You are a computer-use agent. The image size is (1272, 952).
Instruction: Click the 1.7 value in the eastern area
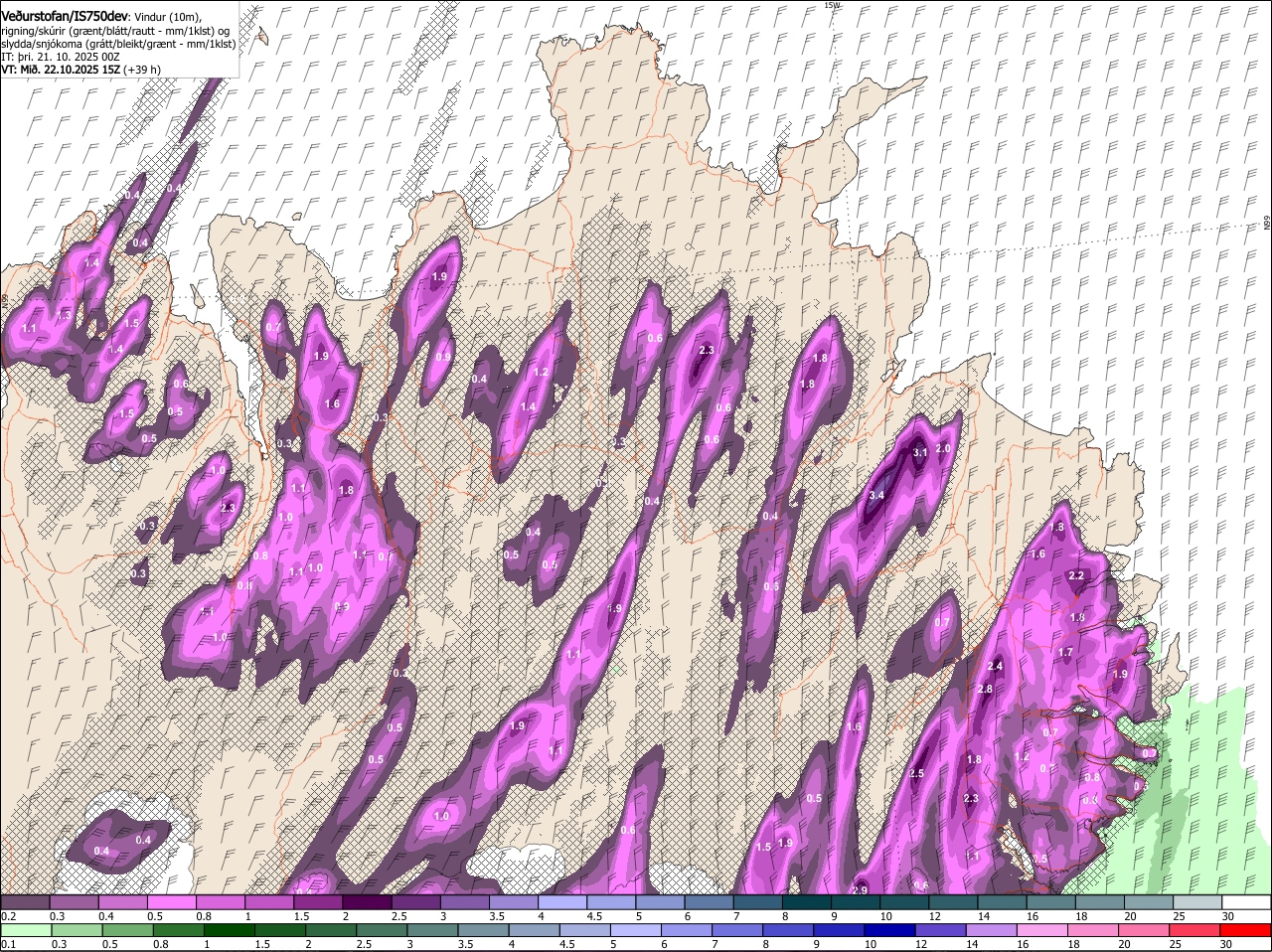click(x=1066, y=652)
